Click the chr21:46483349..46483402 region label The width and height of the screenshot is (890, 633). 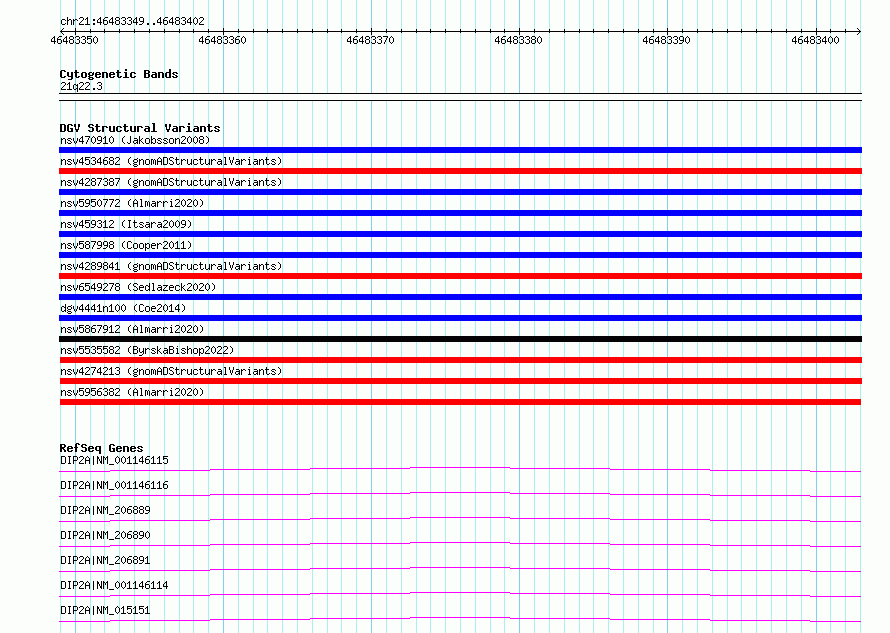click(x=132, y=21)
